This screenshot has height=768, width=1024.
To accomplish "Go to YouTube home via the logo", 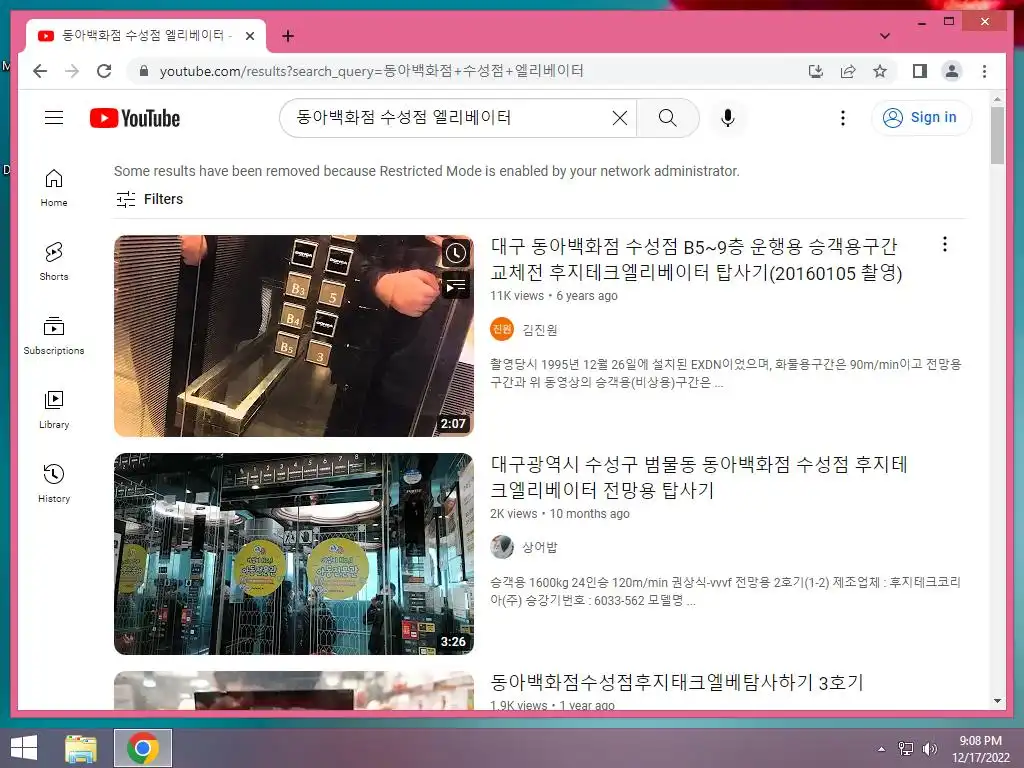I will [135, 118].
